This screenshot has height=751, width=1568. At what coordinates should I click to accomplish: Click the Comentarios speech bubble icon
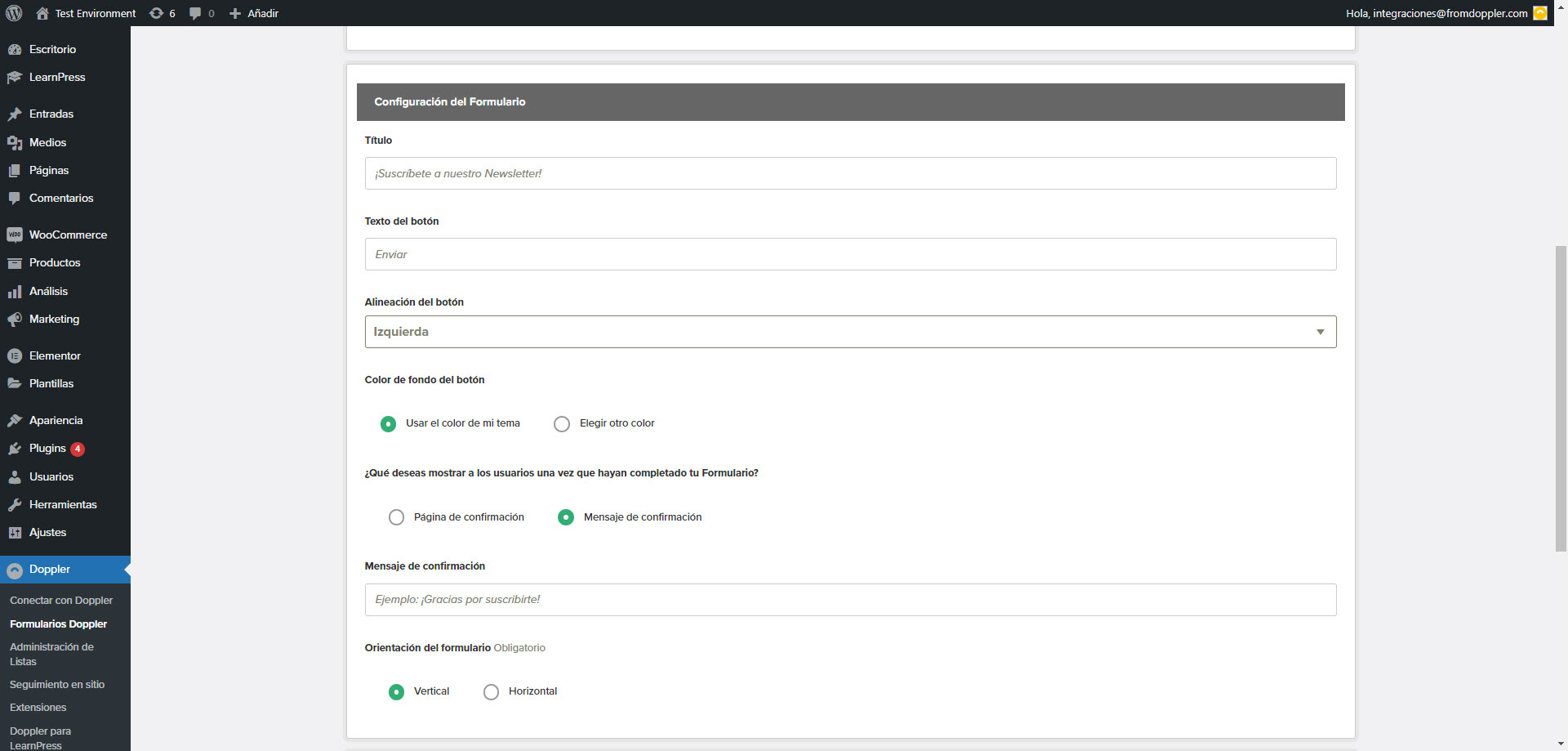pos(15,198)
